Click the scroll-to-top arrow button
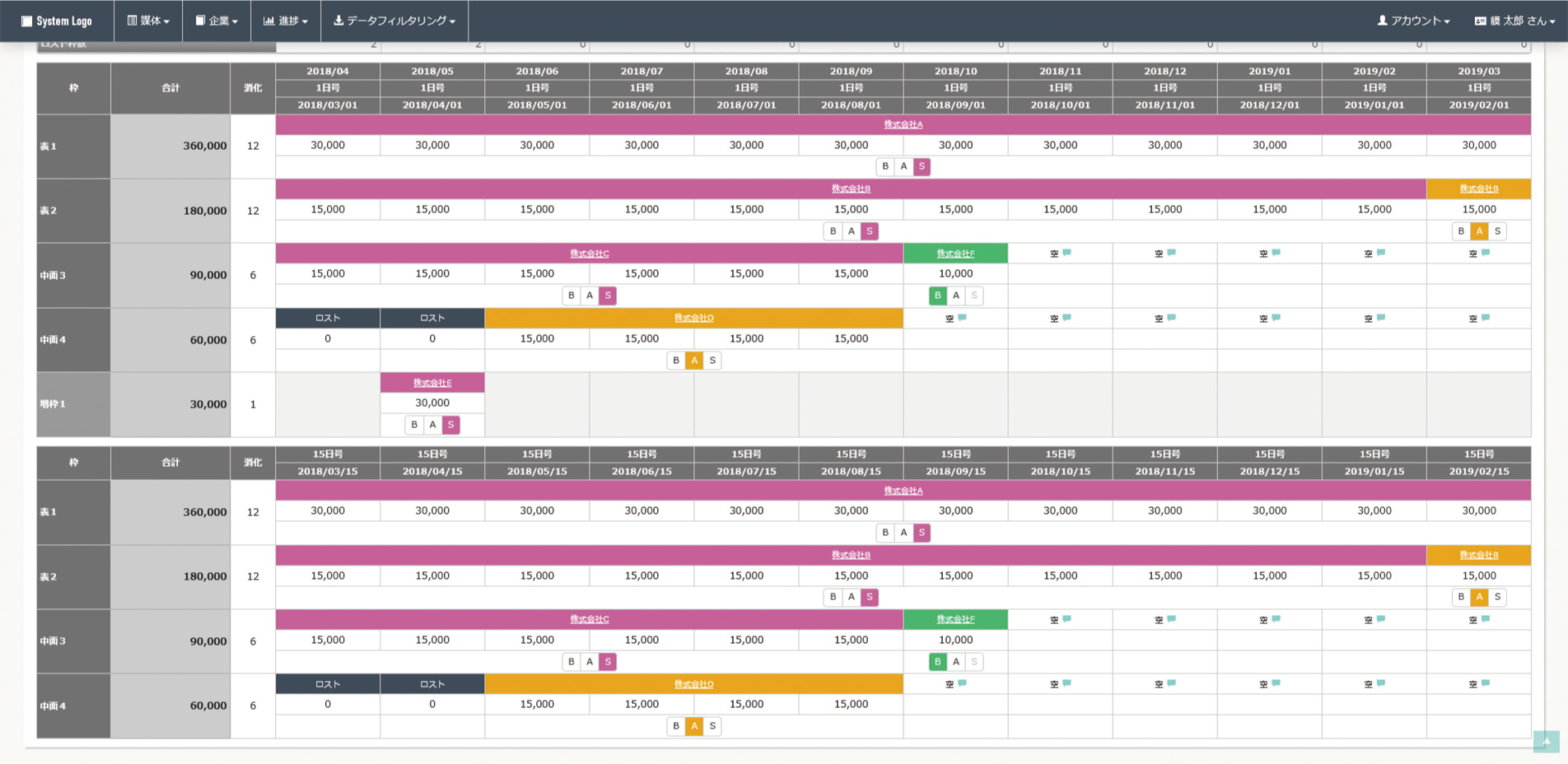This screenshot has height=764, width=1568. click(1546, 741)
